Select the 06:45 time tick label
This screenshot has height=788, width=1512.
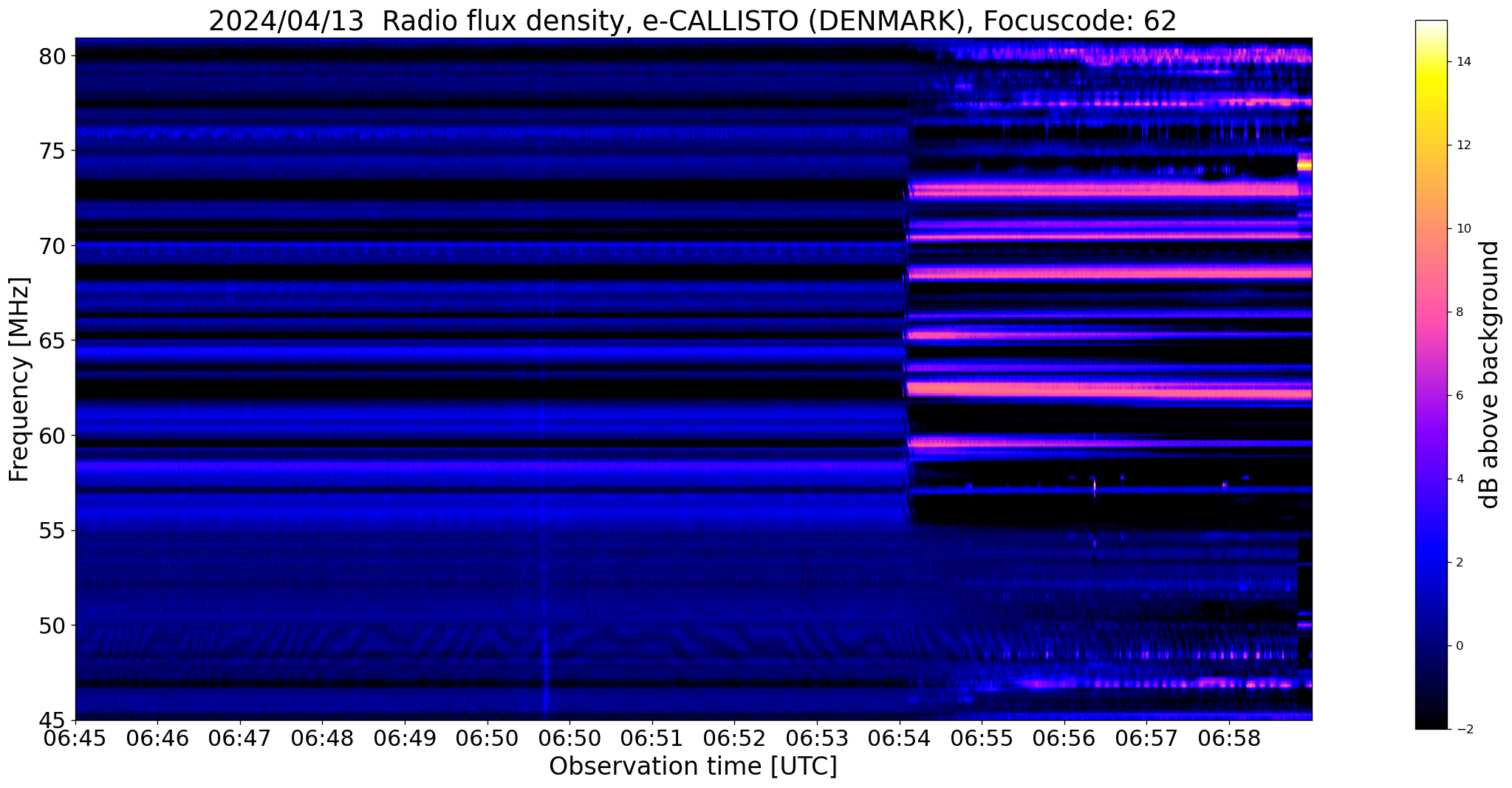[75, 739]
